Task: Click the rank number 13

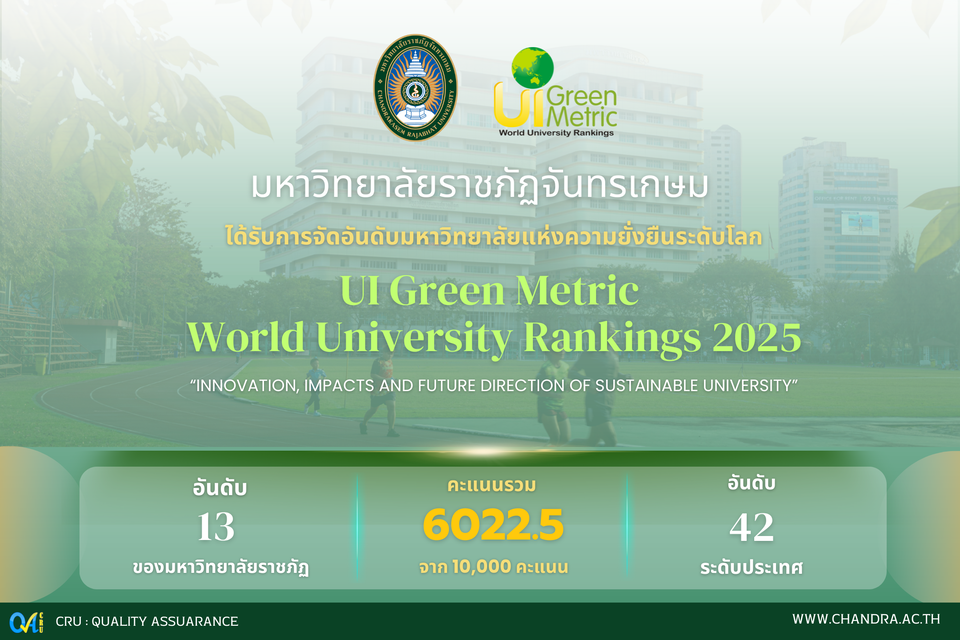Action: (216, 526)
